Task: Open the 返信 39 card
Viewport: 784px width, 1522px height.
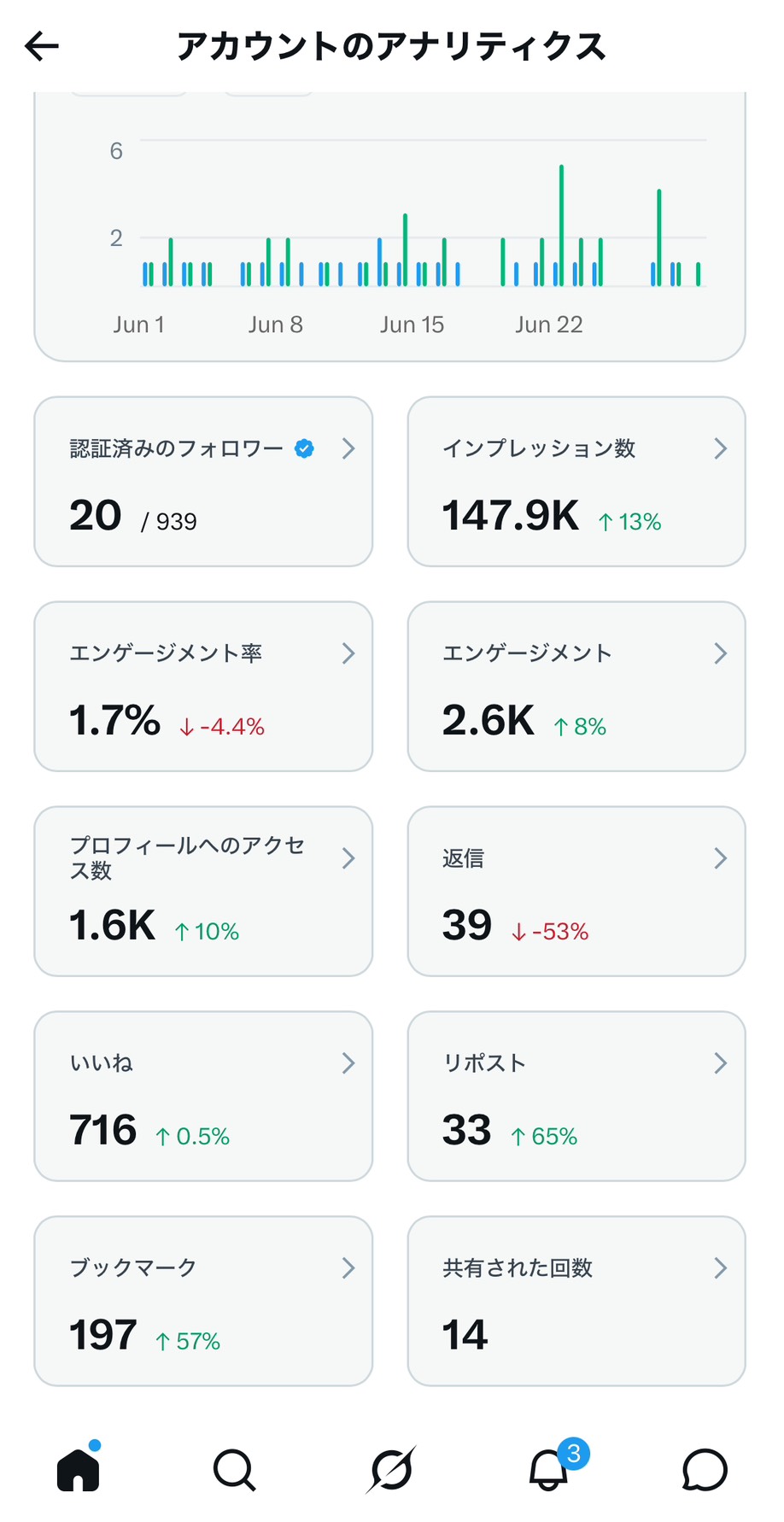Action: [x=576, y=892]
